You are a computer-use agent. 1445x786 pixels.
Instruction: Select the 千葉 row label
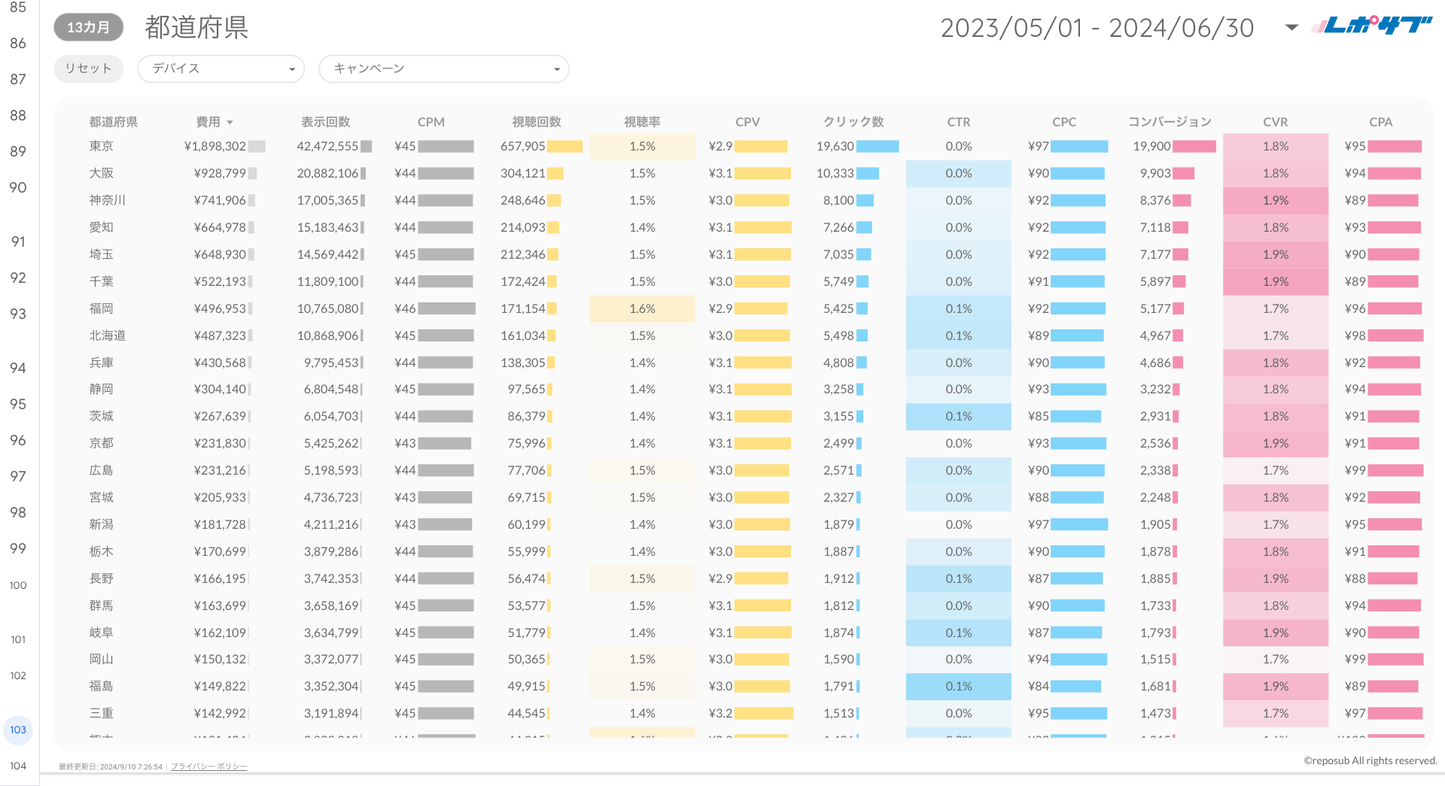[101, 281]
